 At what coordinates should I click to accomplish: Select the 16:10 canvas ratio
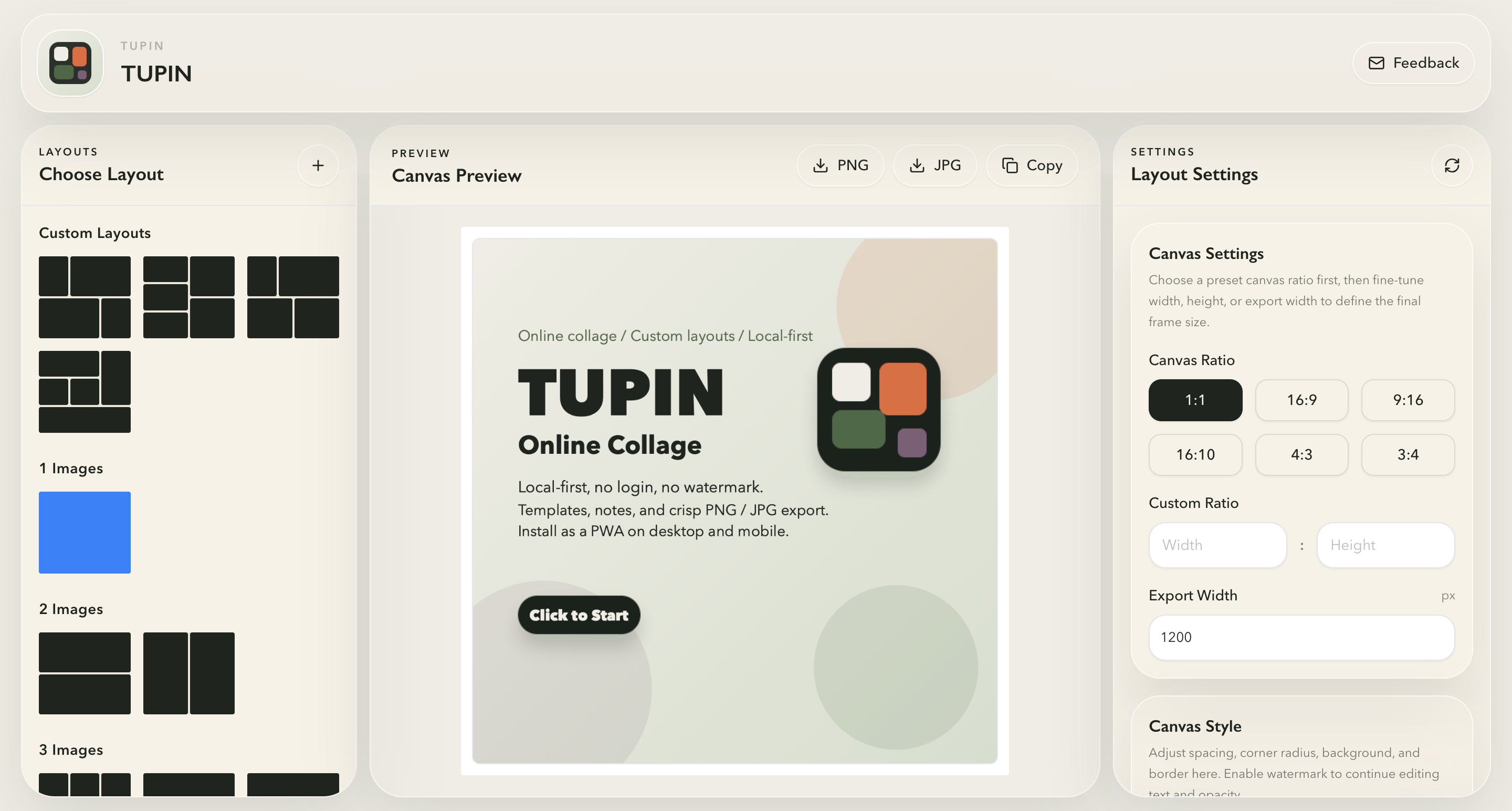(1195, 454)
